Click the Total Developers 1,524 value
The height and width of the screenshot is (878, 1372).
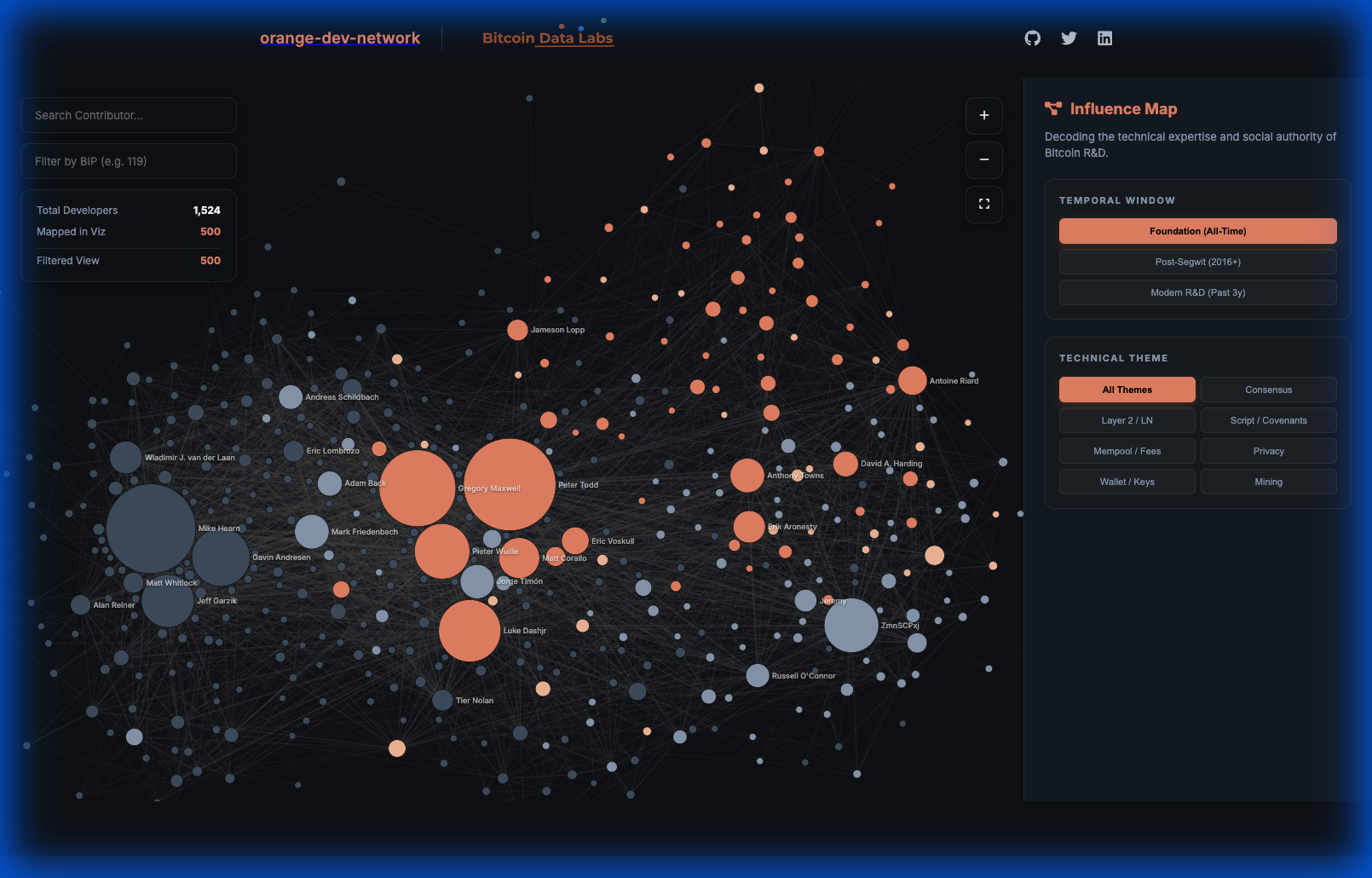coord(206,211)
